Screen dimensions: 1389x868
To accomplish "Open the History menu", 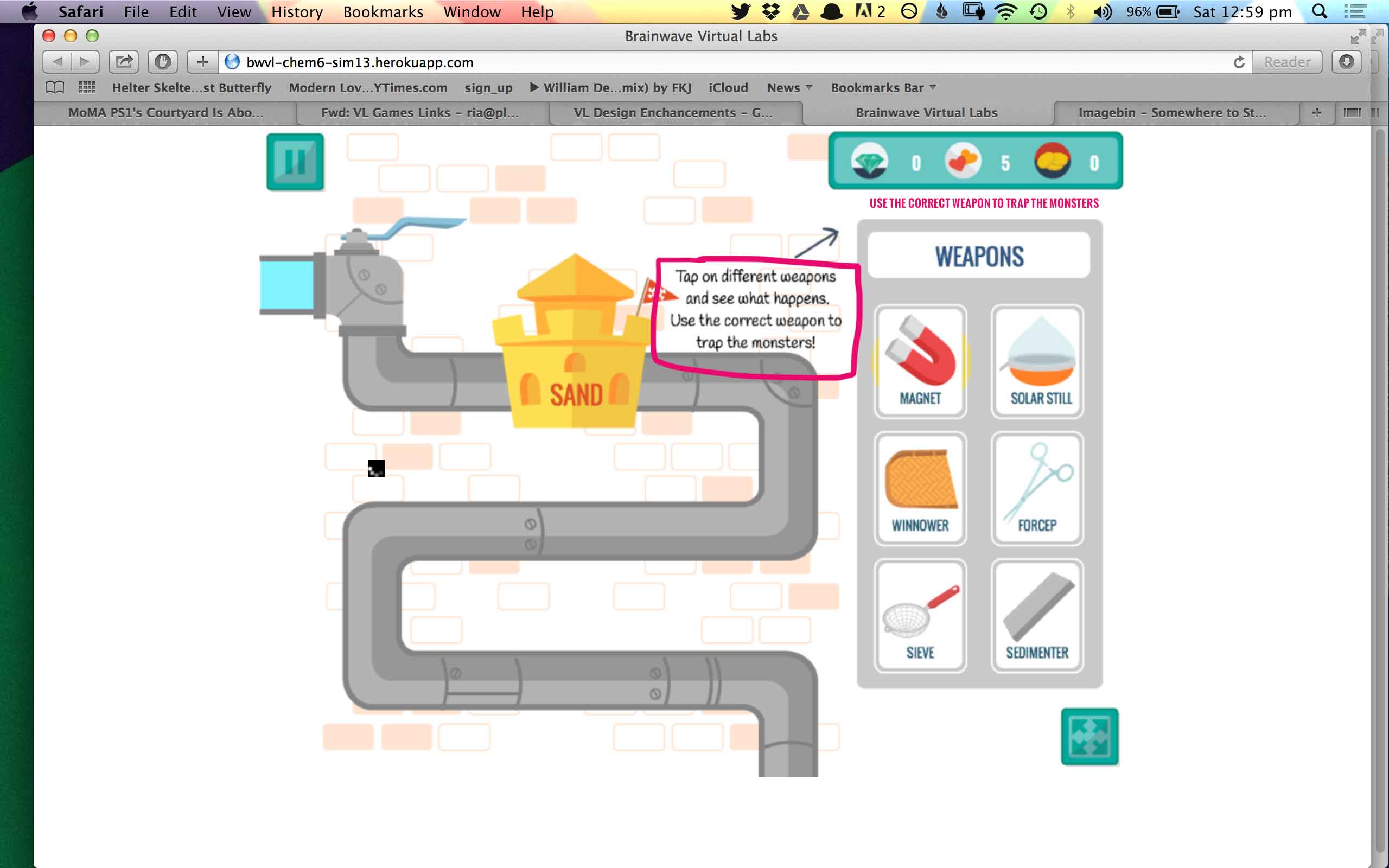I will (297, 11).
